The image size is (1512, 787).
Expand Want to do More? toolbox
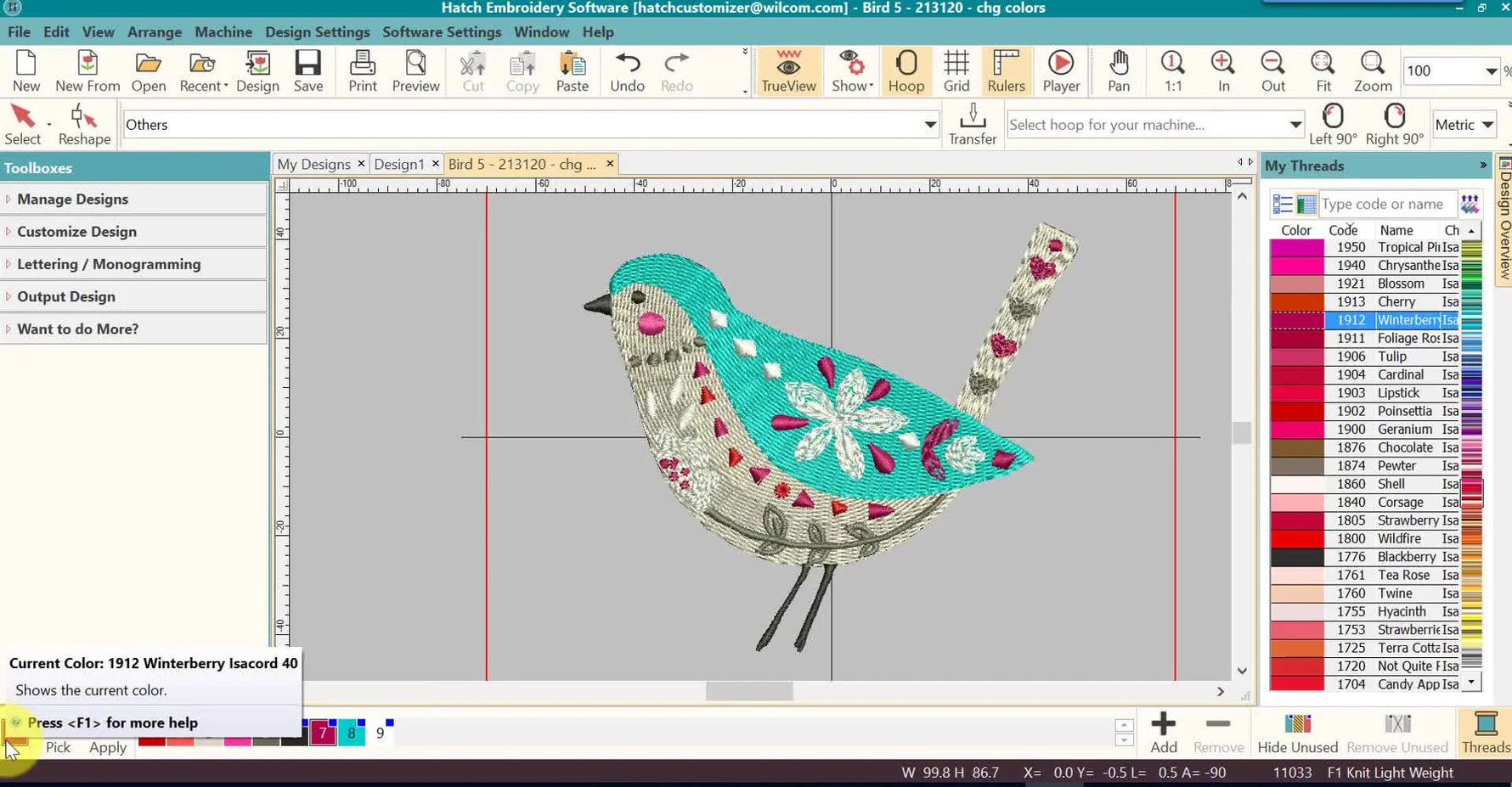(133, 329)
